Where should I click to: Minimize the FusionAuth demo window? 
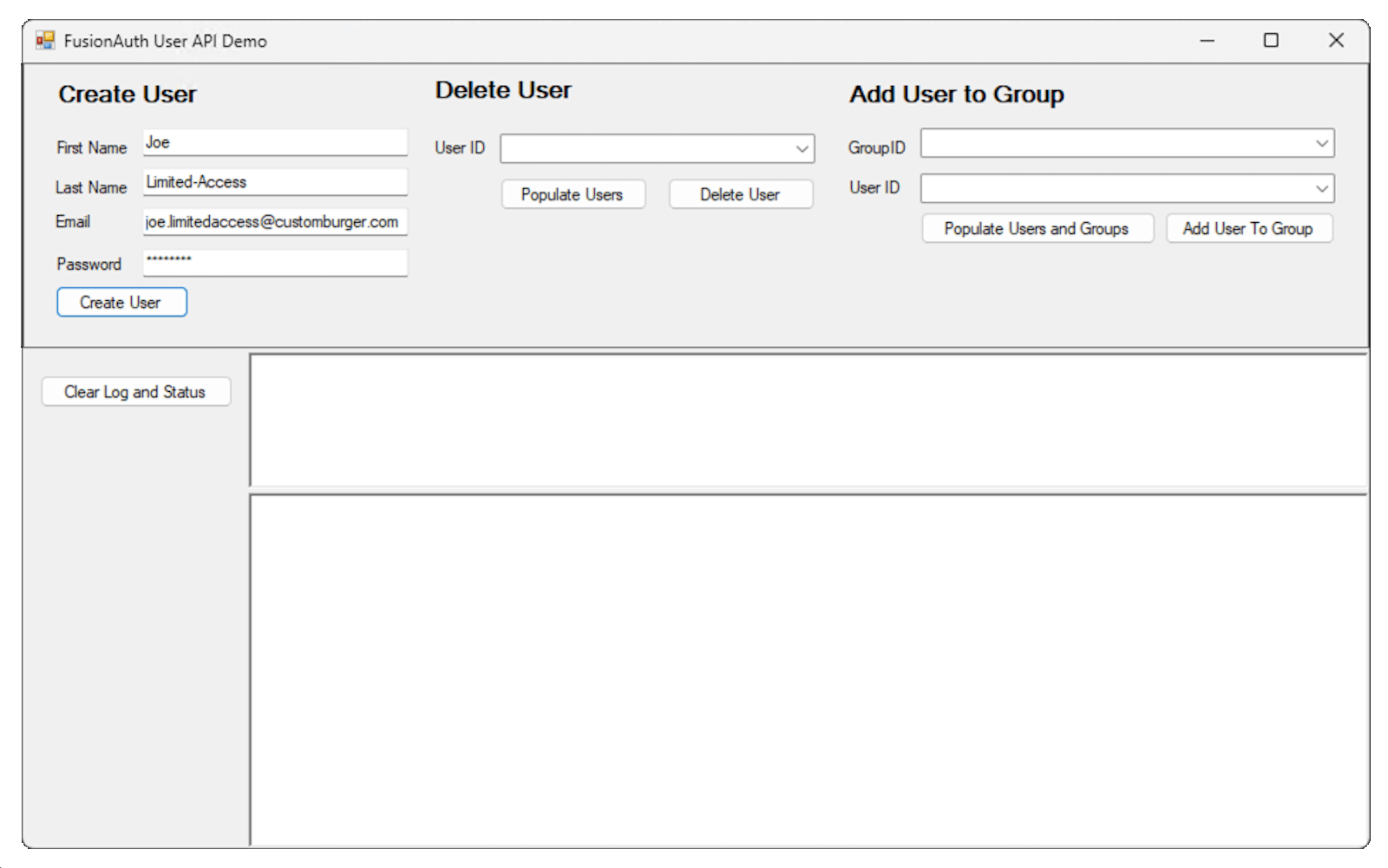point(1207,41)
